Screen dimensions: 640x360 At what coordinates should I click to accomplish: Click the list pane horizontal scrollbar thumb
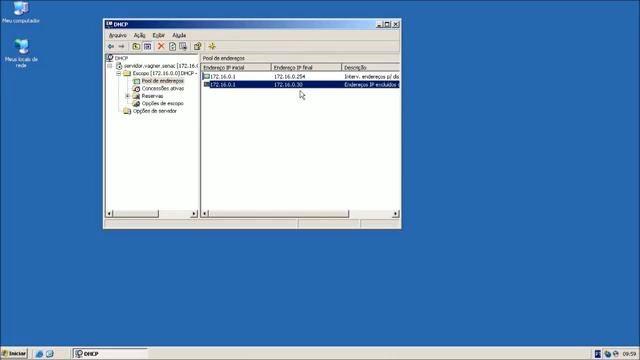pyautogui.click(x=278, y=213)
